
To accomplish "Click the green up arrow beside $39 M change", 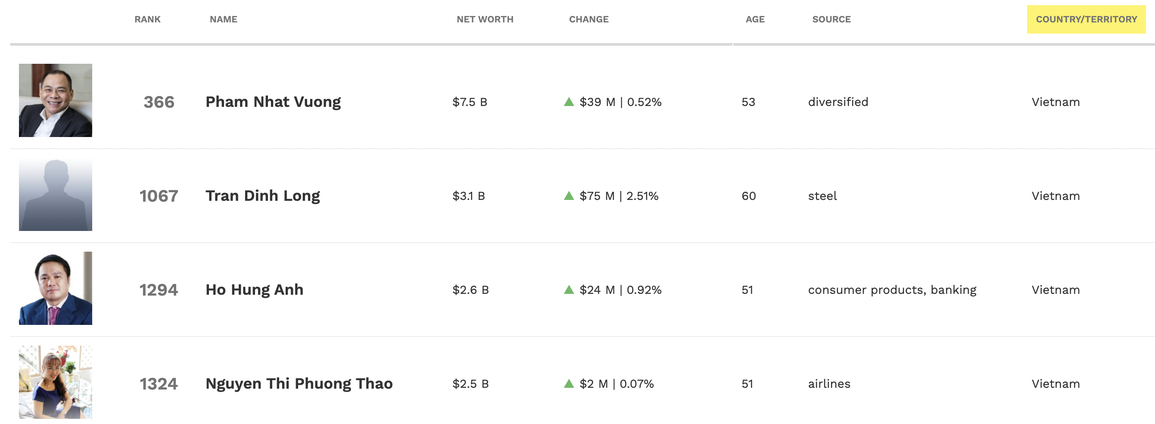I will click(x=569, y=102).
